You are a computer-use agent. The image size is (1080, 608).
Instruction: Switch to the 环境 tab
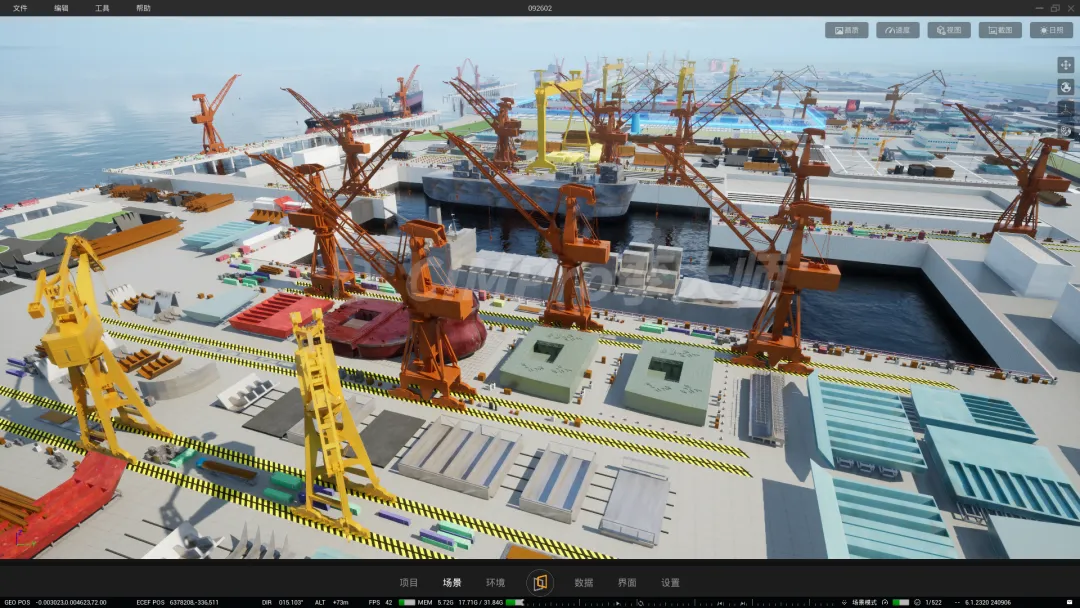495,583
